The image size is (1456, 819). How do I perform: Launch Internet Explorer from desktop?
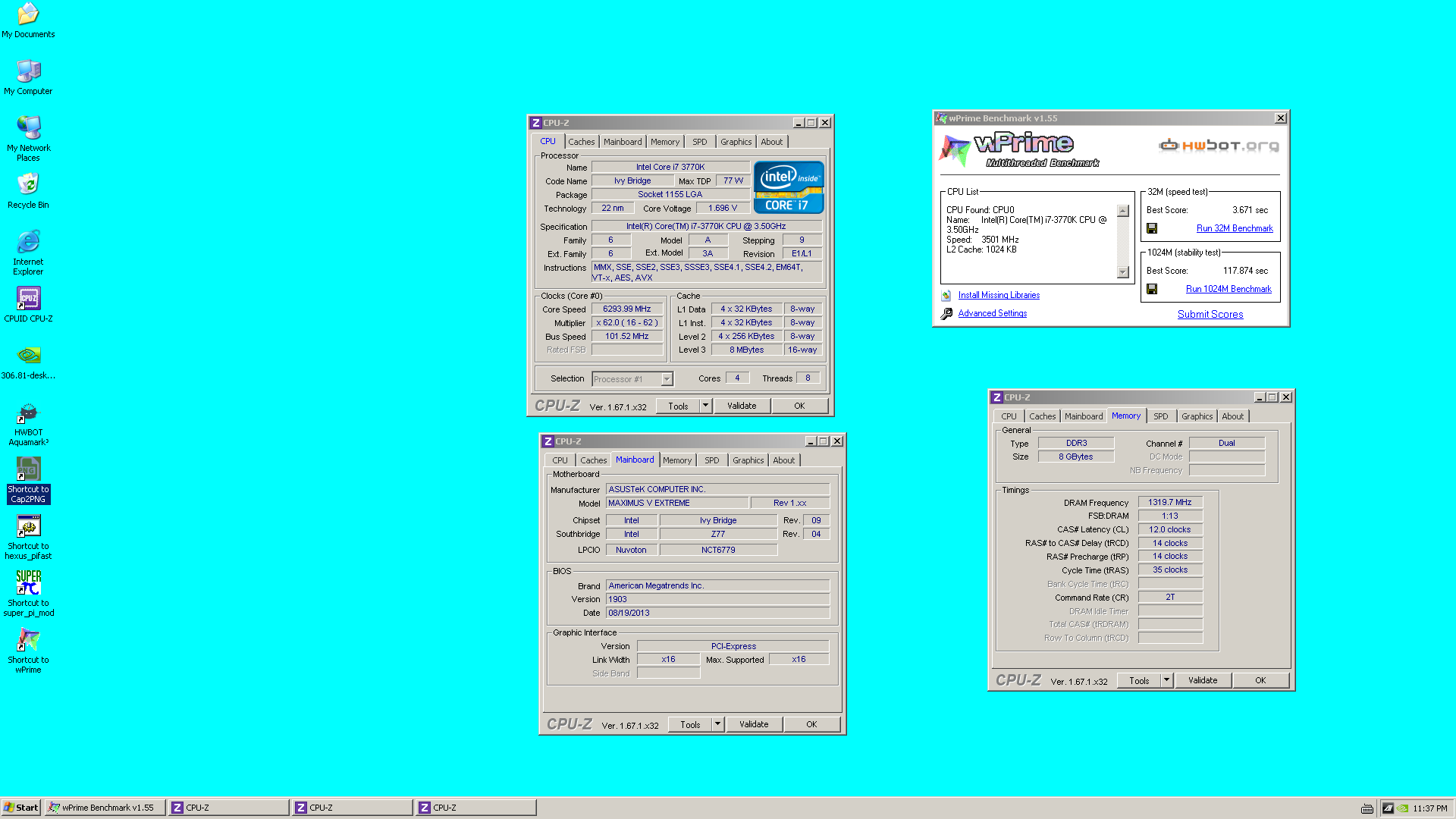tap(28, 253)
